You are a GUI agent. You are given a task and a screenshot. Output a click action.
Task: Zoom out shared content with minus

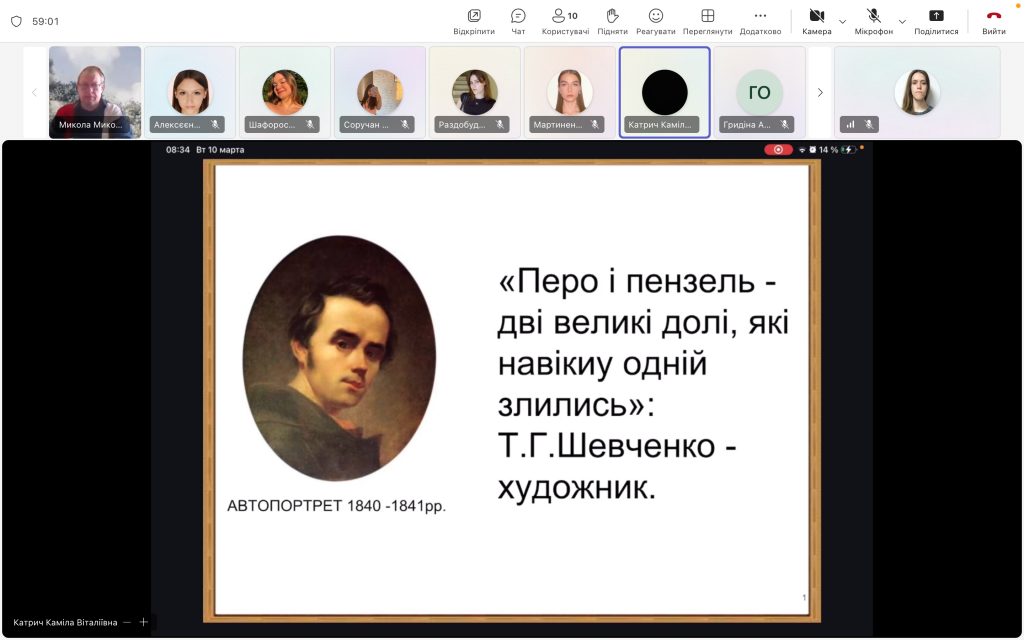click(x=127, y=622)
